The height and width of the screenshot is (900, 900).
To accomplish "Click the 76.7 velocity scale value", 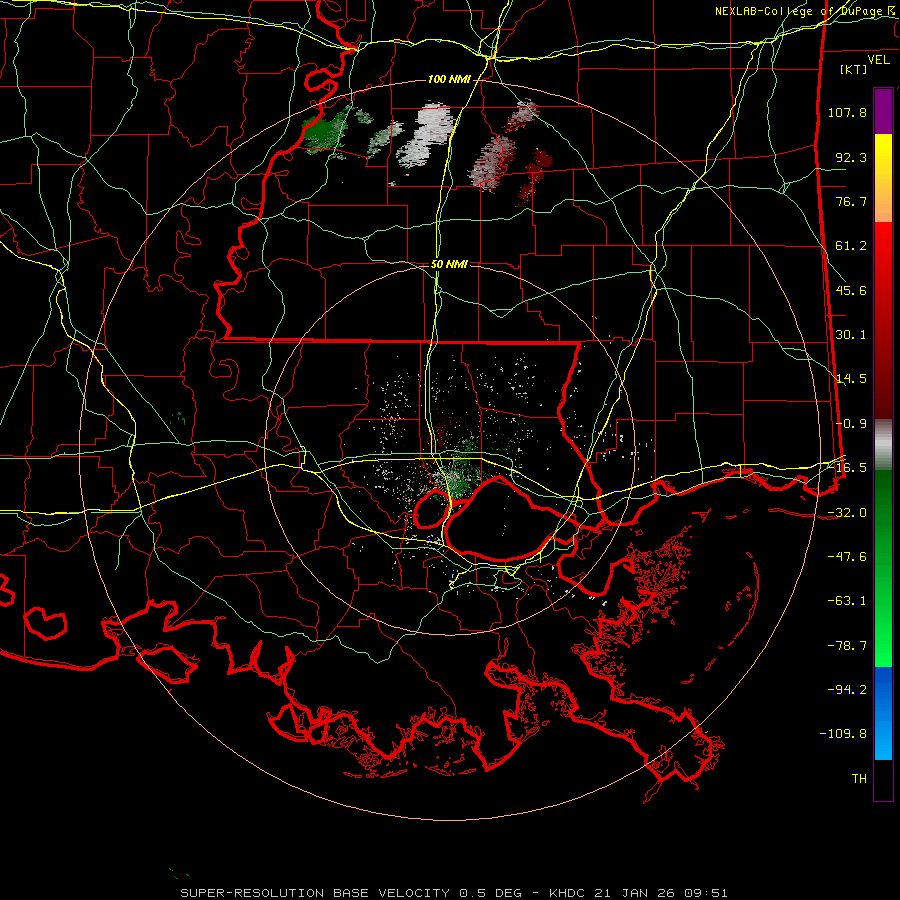I will [x=851, y=201].
